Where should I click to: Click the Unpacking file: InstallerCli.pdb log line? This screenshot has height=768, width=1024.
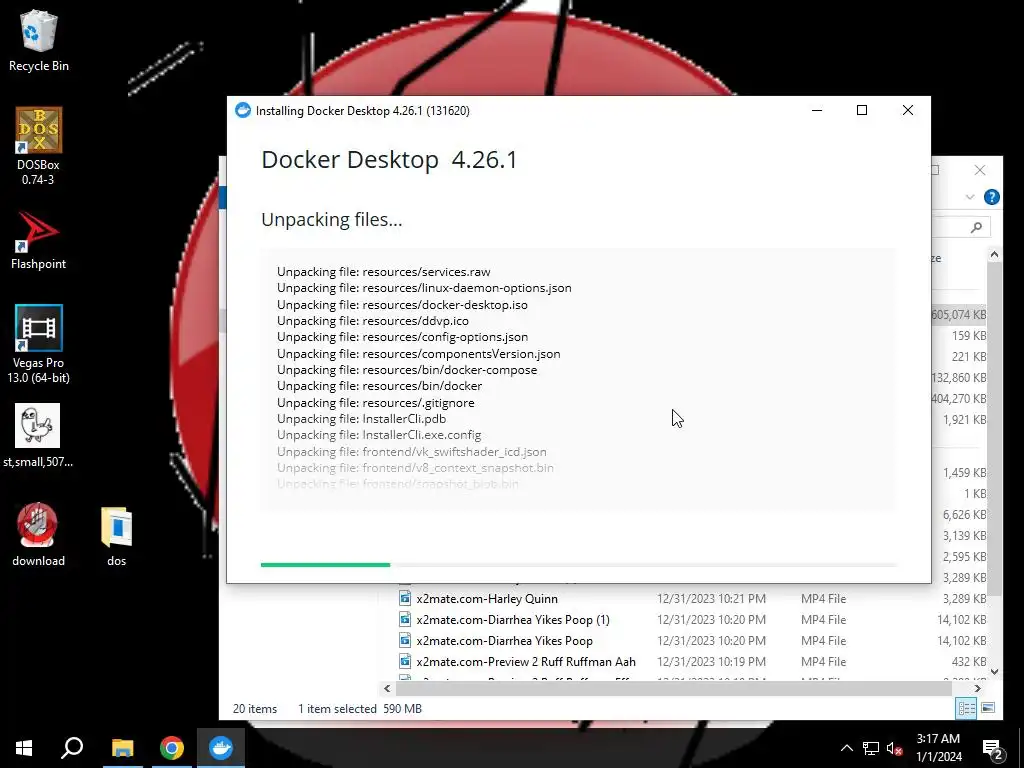(361, 419)
